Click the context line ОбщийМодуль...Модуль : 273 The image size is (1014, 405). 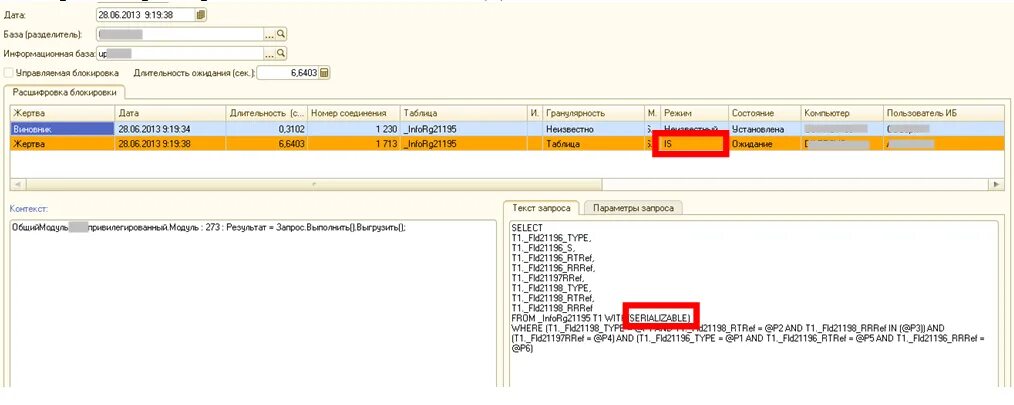click(209, 228)
